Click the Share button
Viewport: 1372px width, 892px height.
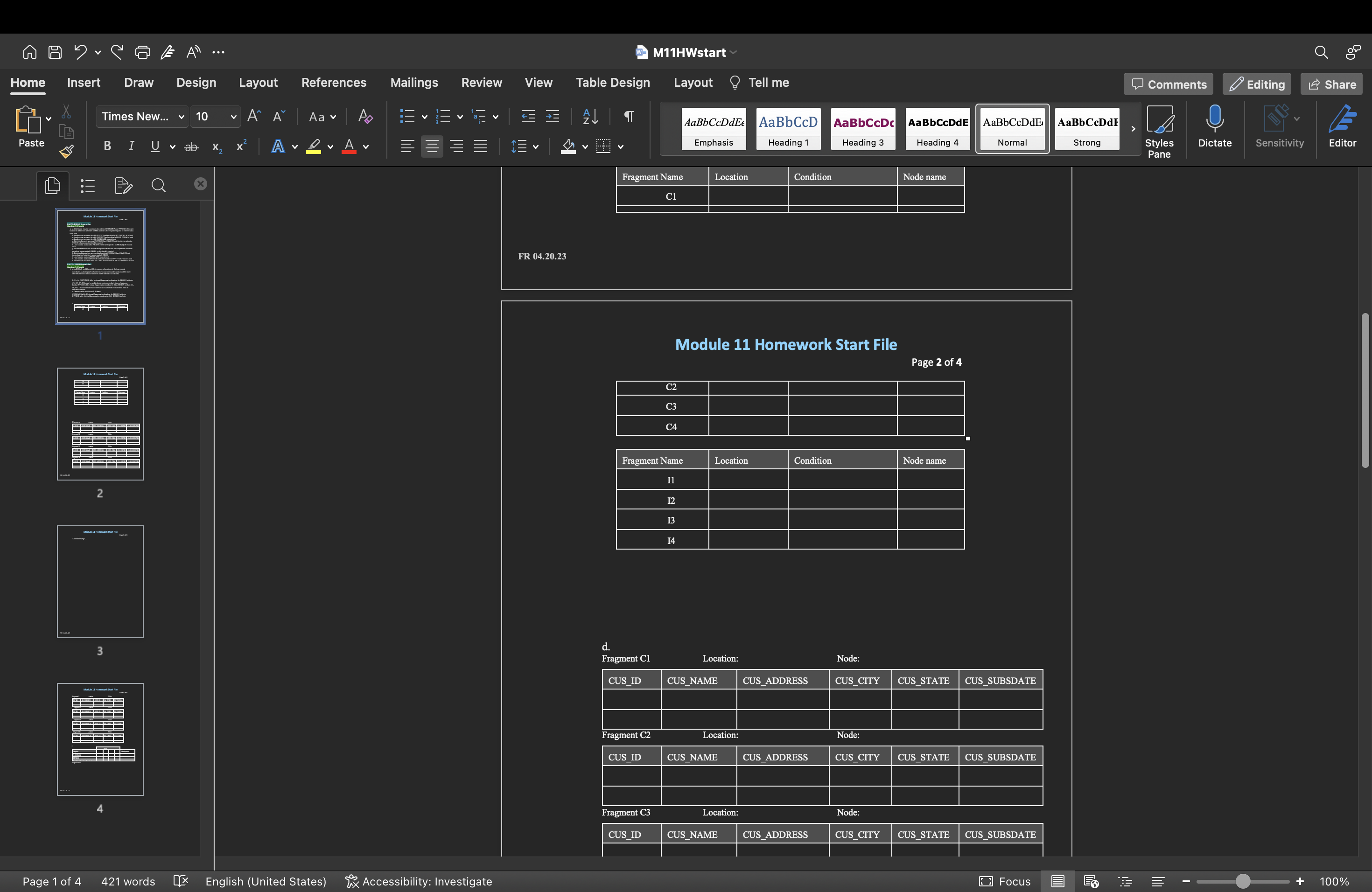coord(1332,84)
